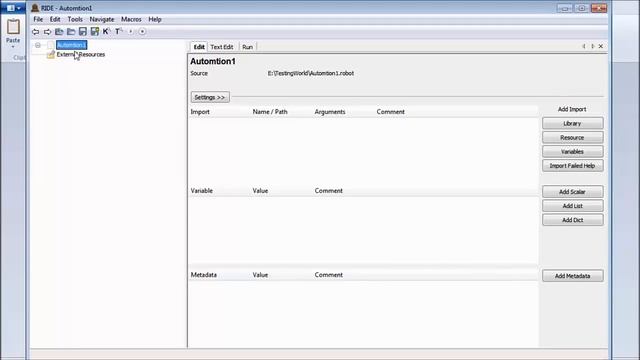
Task: Select External Resources tree item
Action: coord(81,54)
